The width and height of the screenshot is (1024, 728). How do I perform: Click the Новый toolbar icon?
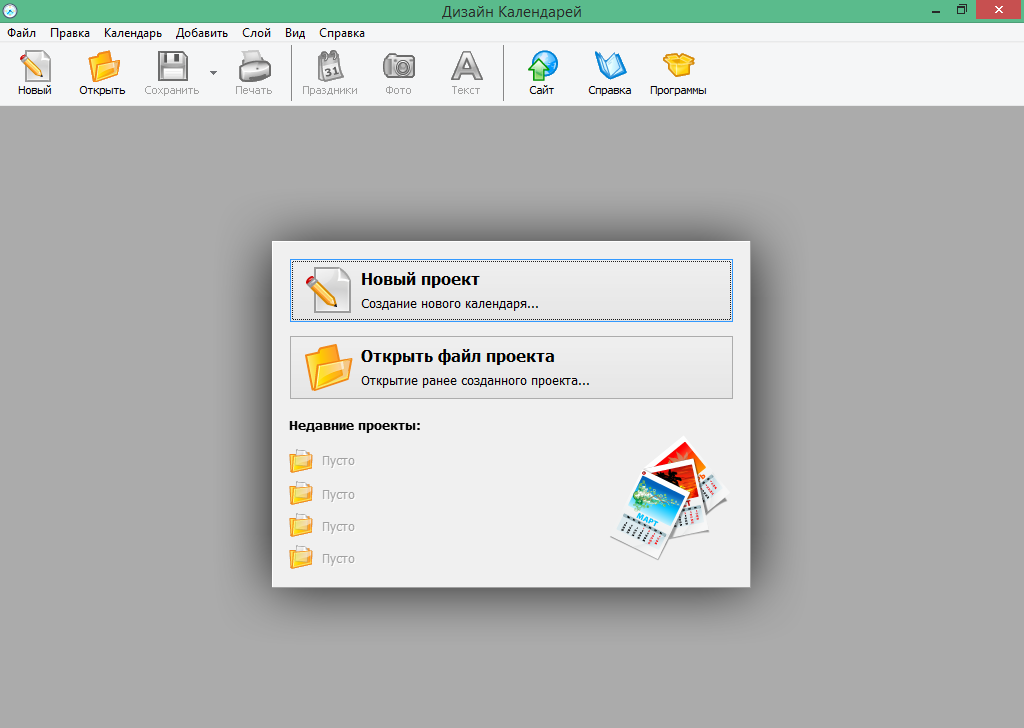pos(34,67)
